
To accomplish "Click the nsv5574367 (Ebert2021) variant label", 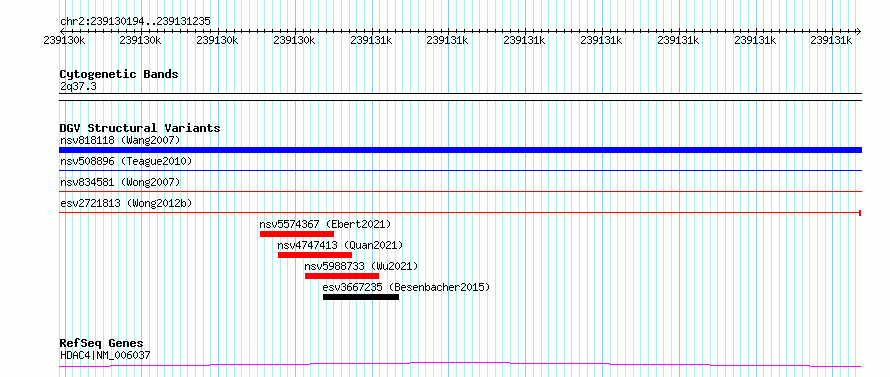I will click(325, 224).
